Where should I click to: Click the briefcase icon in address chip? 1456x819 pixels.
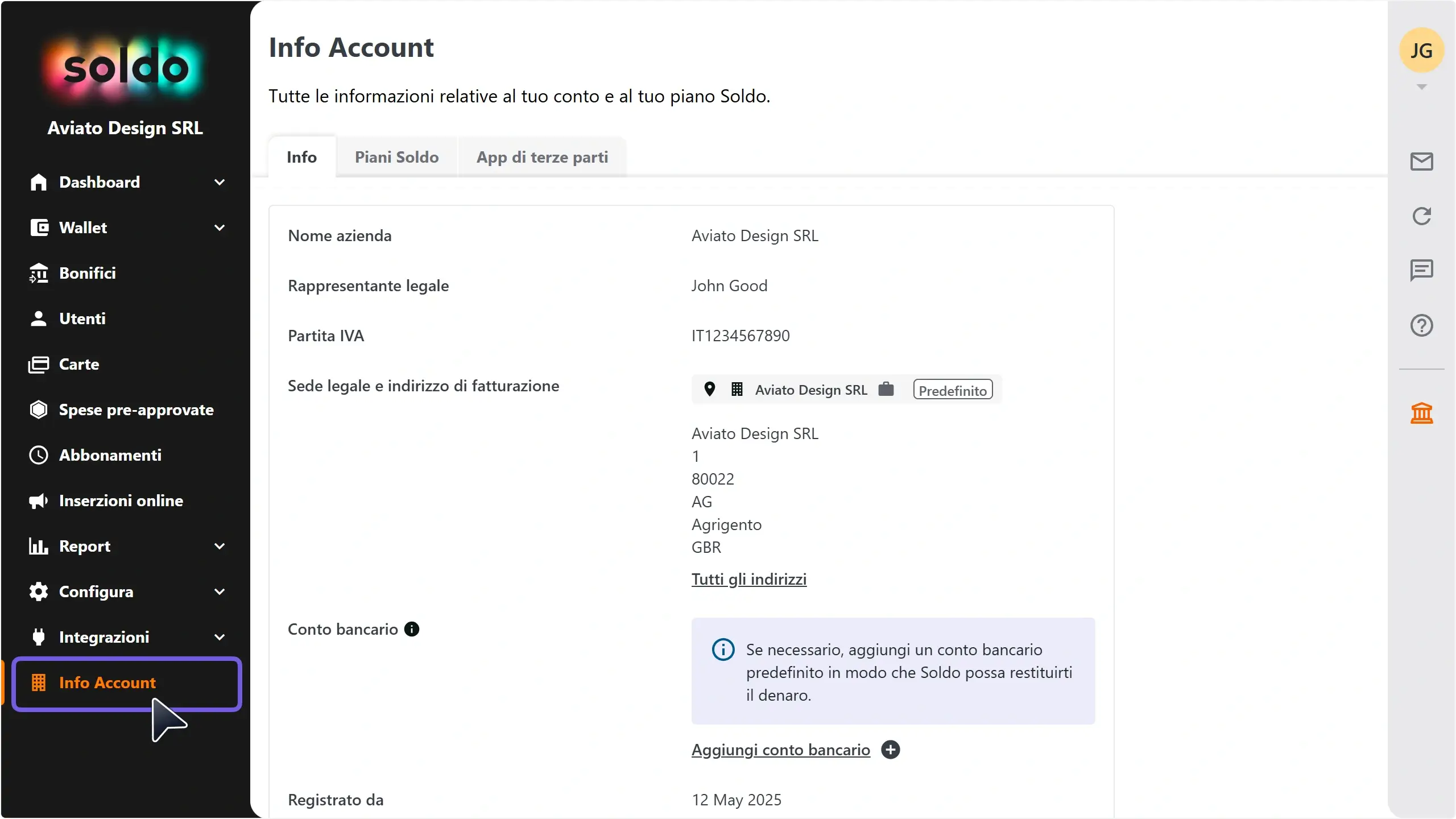886,390
